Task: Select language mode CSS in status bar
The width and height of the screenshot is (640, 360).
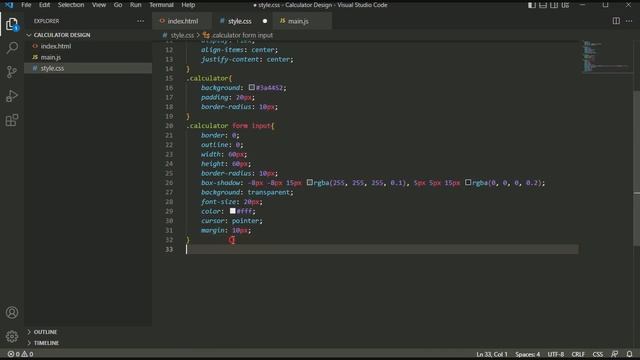Action: click(x=598, y=354)
